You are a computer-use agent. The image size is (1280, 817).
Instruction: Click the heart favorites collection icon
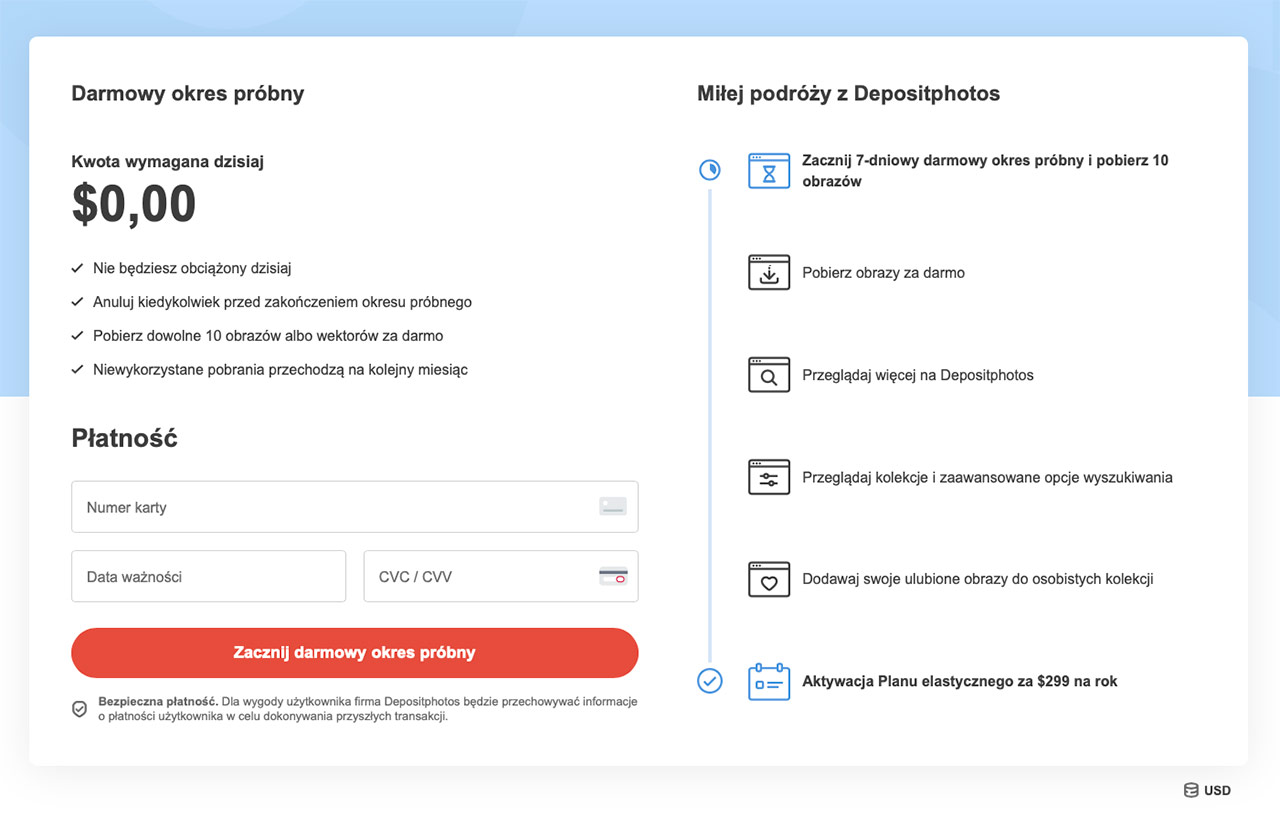coord(768,579)
